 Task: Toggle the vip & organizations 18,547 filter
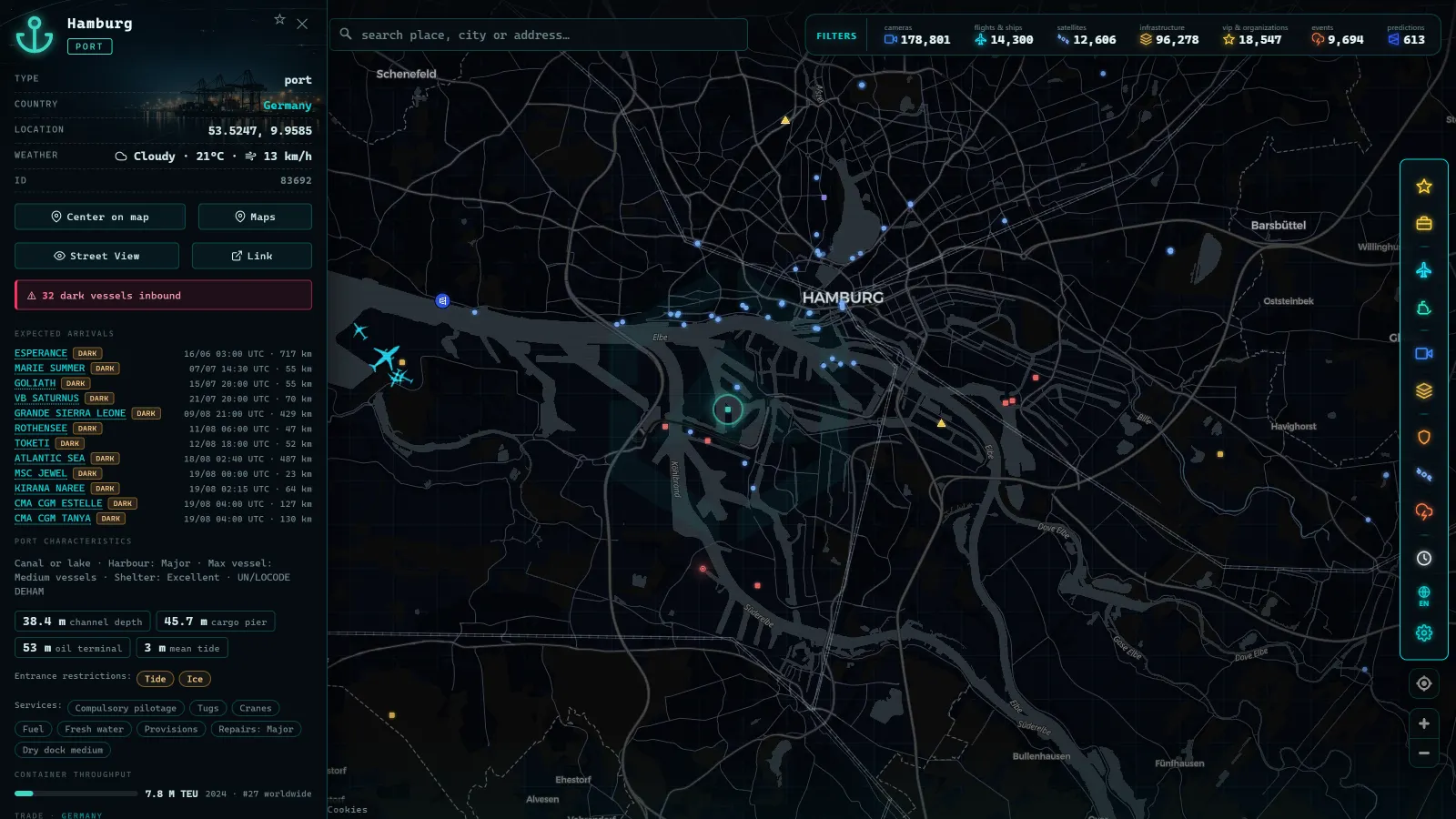1254,35
